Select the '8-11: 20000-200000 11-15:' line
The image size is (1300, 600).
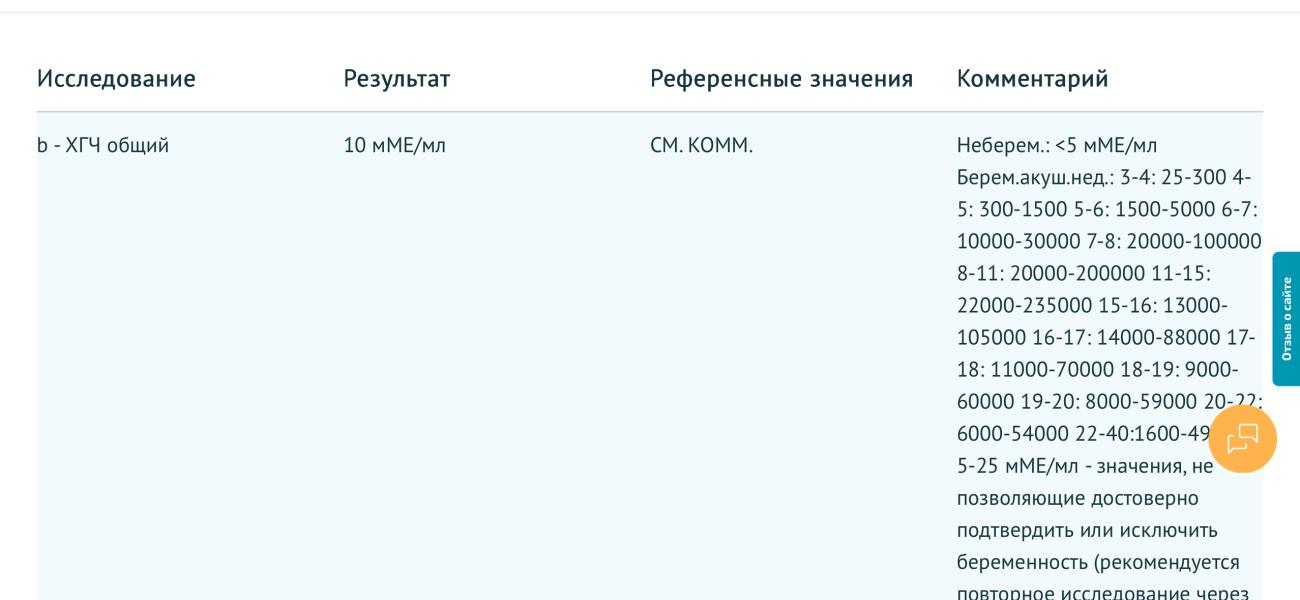point(1084,274)
